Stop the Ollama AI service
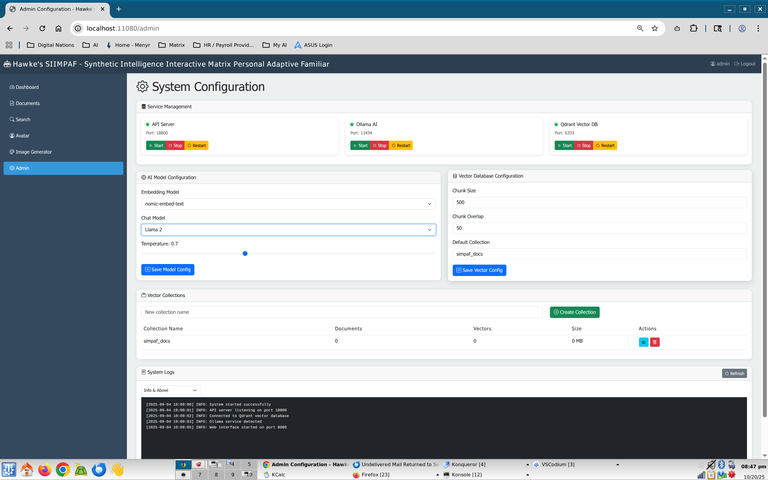This screenshot has height=480, width=768. [379, 145]
